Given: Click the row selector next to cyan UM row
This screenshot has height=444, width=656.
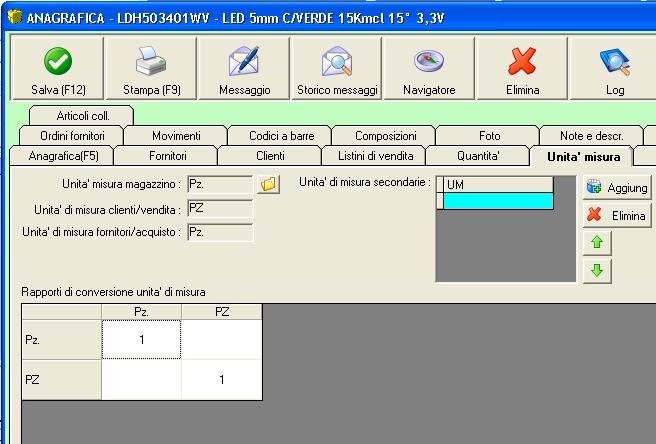Looking at the screenshot, I should [440, 201].
